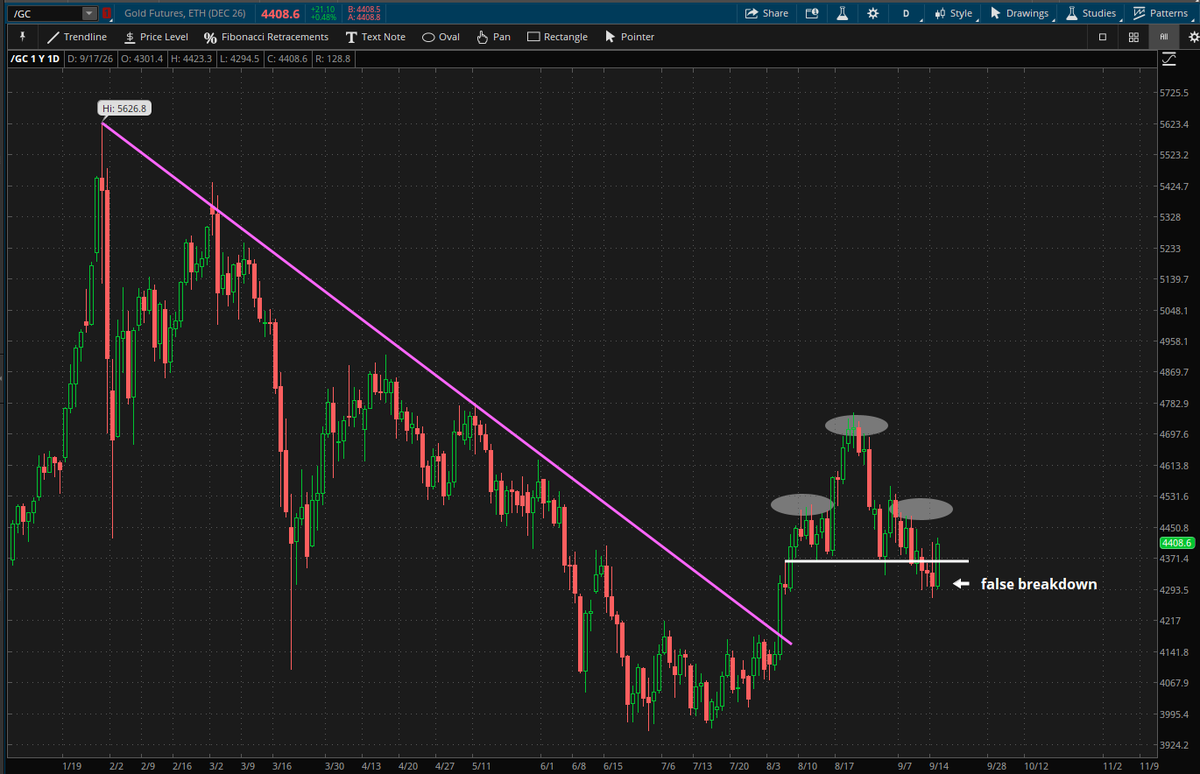Open the Drawings dropdown menu
Image resolution: width=1200 pixels, height=774 pixels.
pos(1019,13)
